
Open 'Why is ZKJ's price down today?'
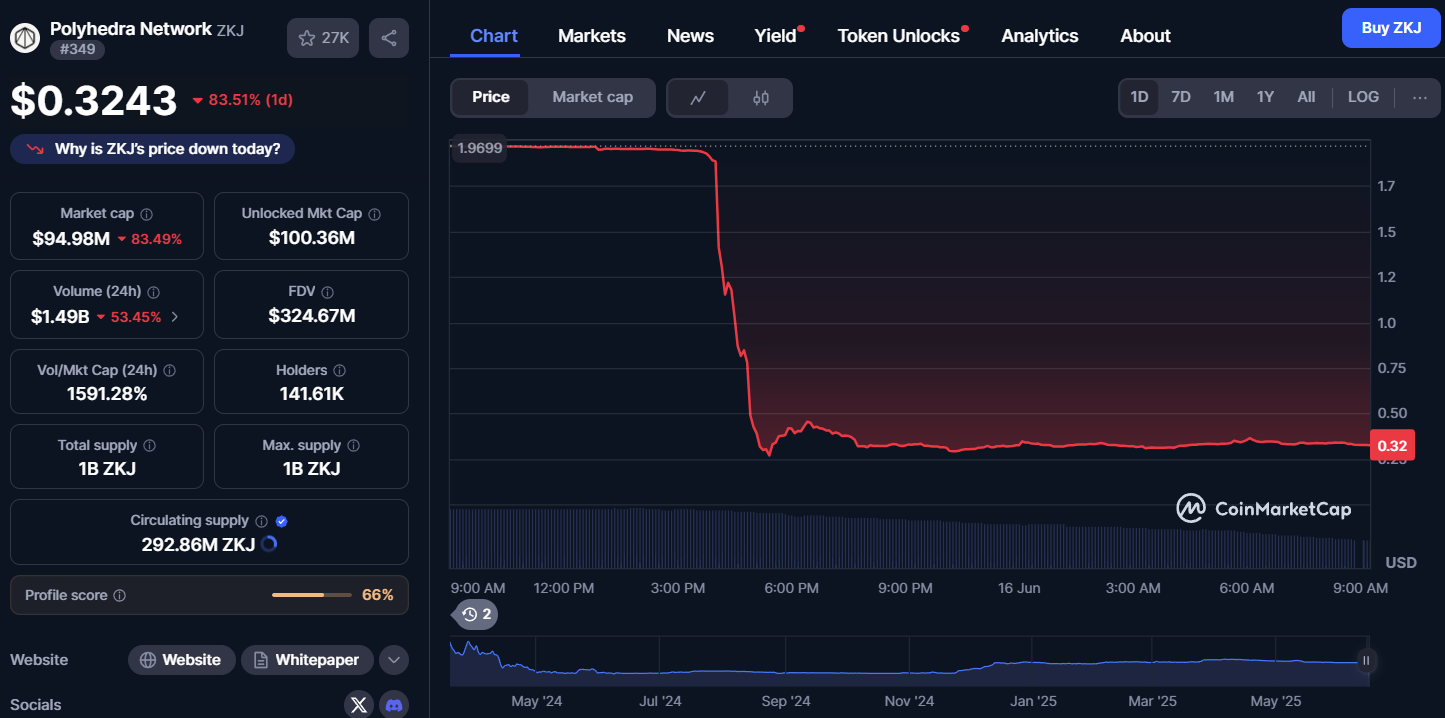point(153,149)
